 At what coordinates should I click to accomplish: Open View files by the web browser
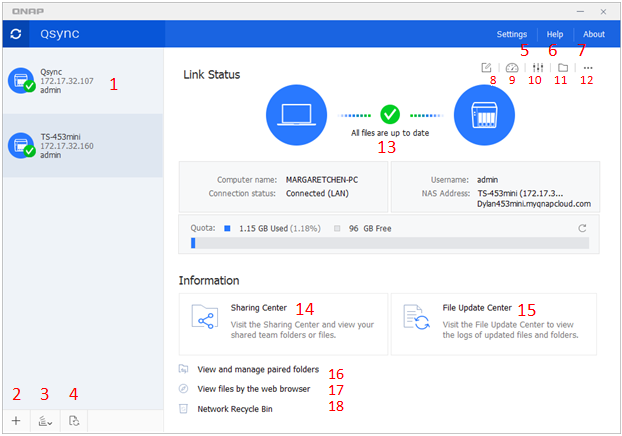pyautogui.click(x=254, y=389)
